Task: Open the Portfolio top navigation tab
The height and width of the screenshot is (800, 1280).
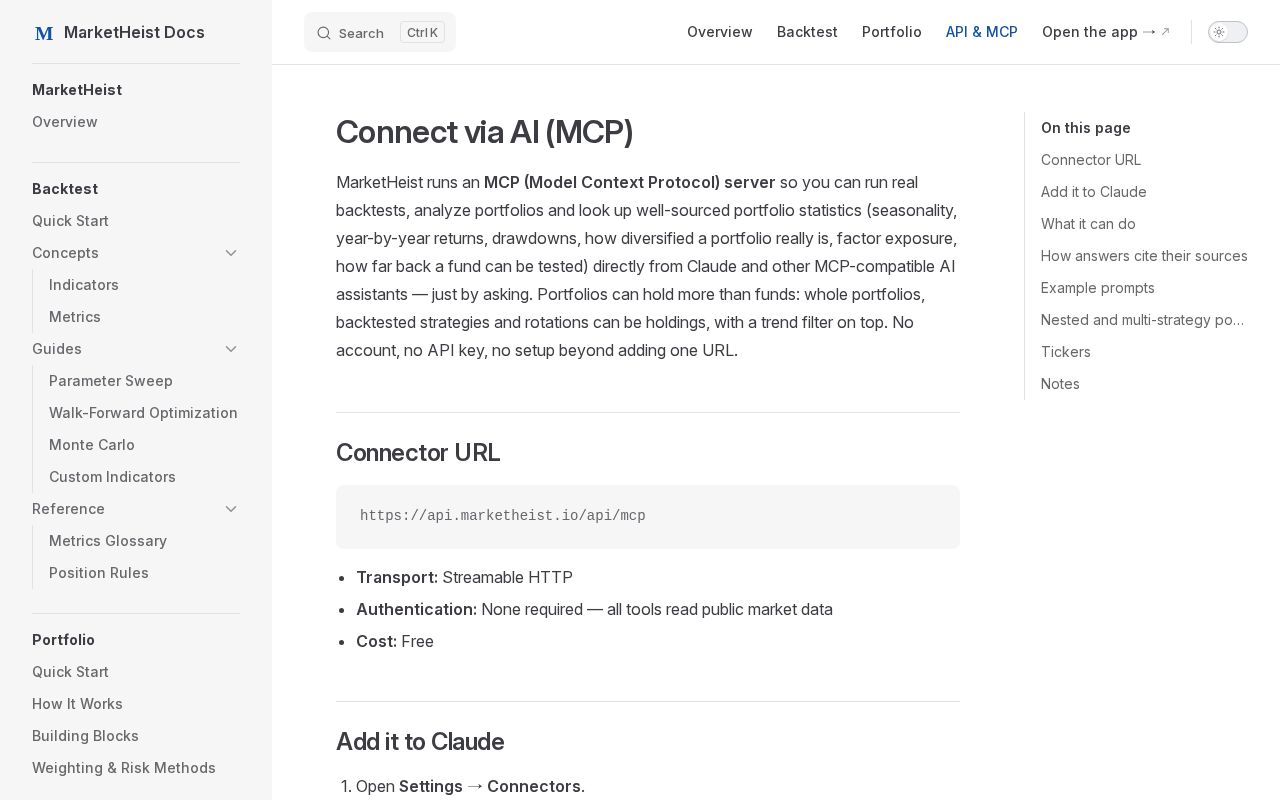Action: point(892,32)
